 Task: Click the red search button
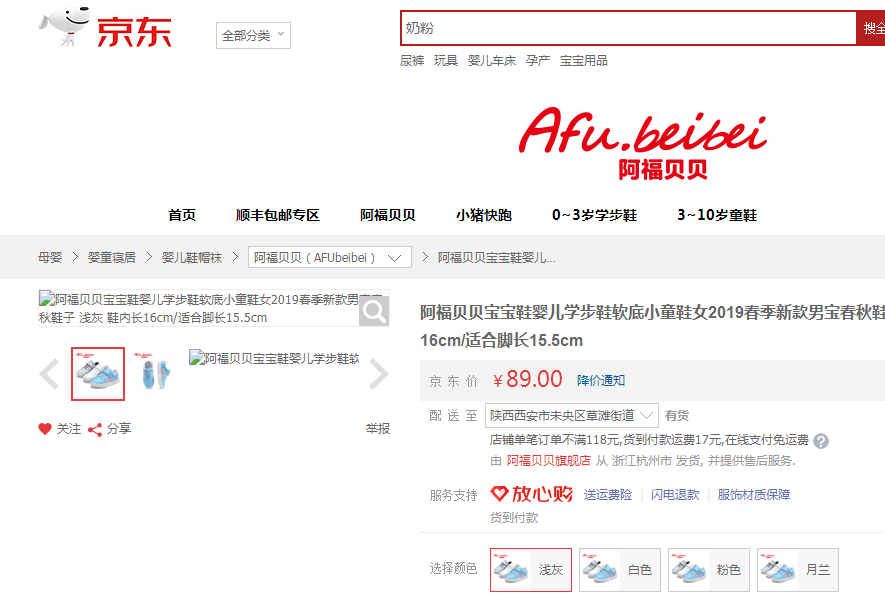(x=871, y=28)
